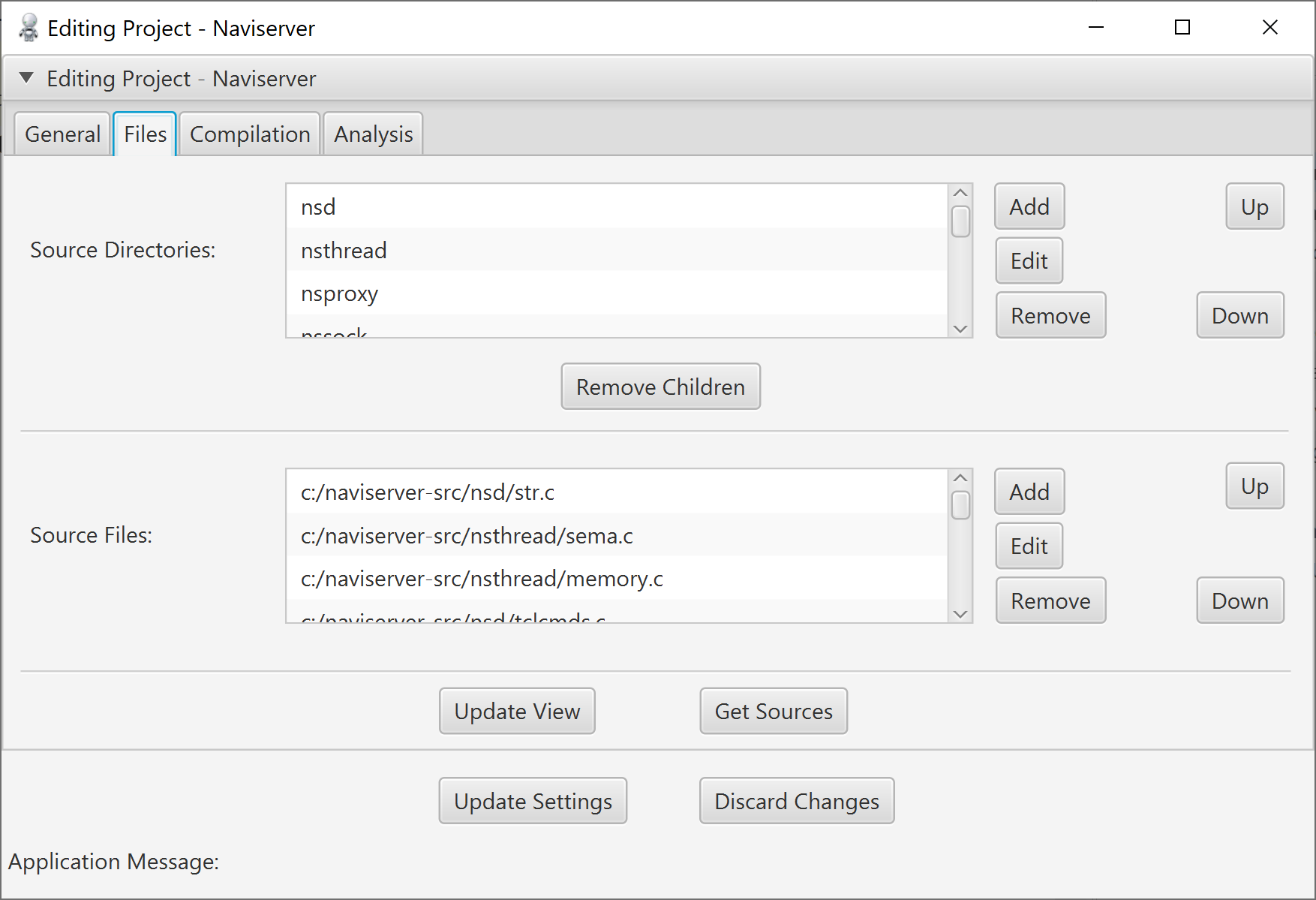Click Remove Children button
Image resolution: width=1316 pixels, height=900 pixels.
pyautogui.click(x=660, y=387)
